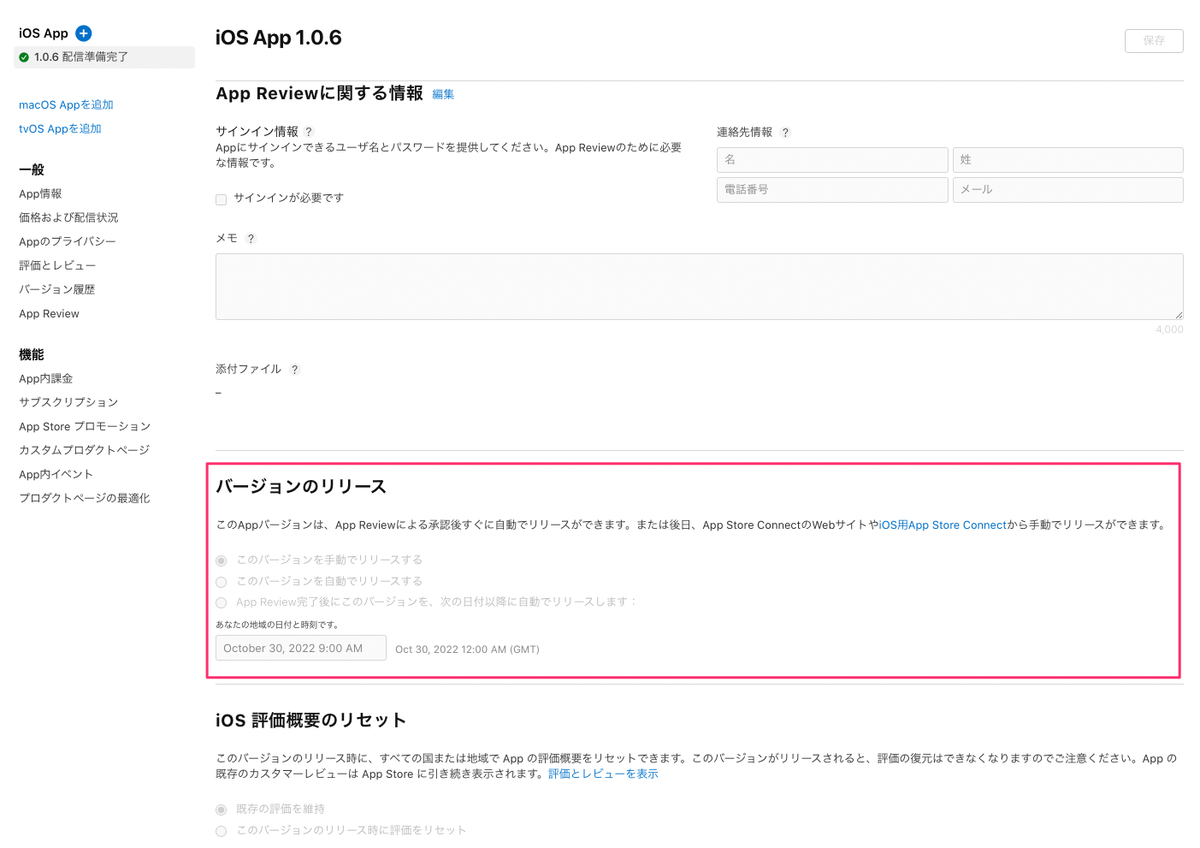Screen dimensions: 1200x848
Task: Open the October 30, 2022 9:00 AM date picker
Action: (x=301, y=648)
